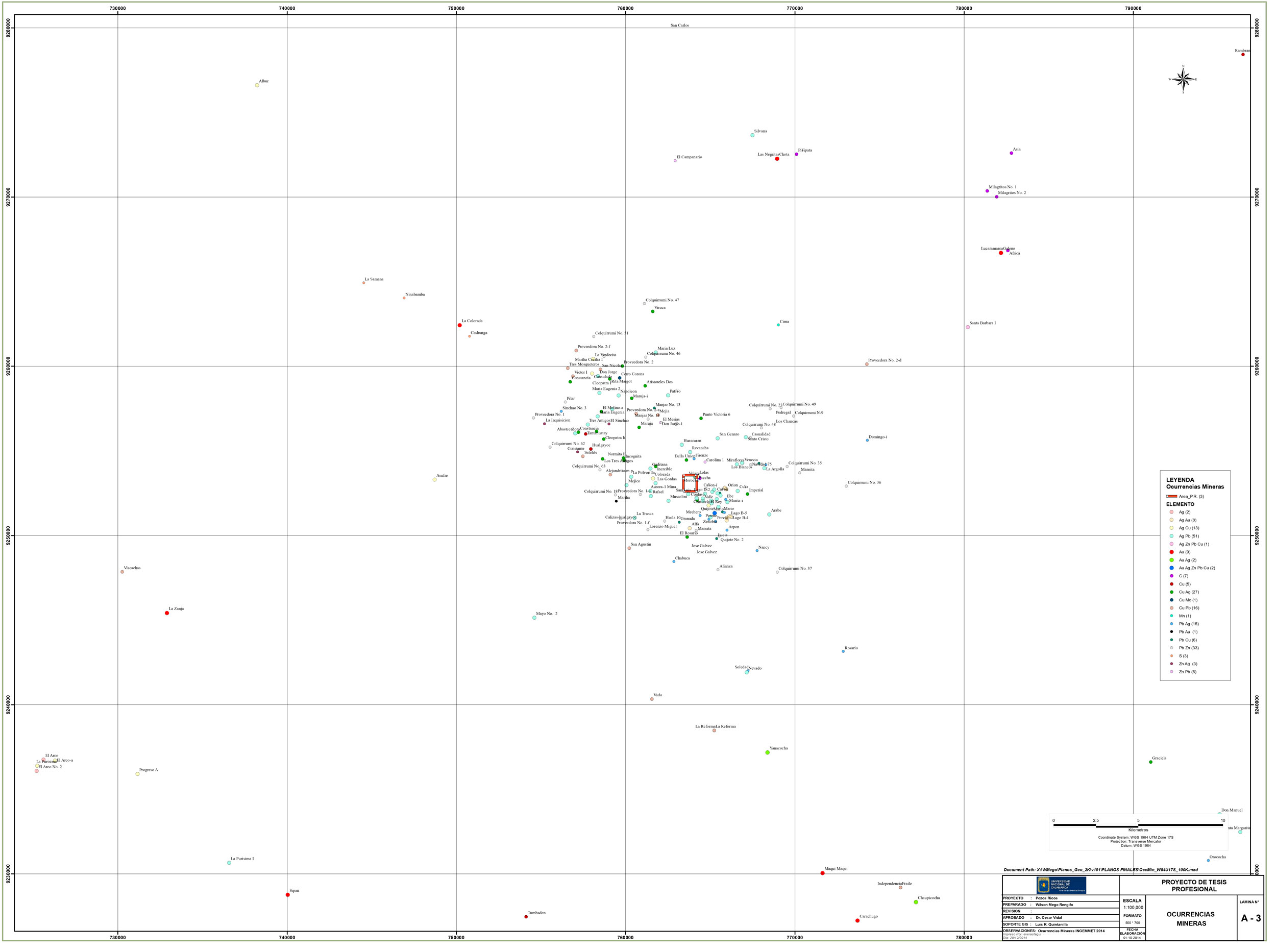Click the A - 3 lamina number
The width and height of the screenshot is (1276, 952).
(1250, 919)
